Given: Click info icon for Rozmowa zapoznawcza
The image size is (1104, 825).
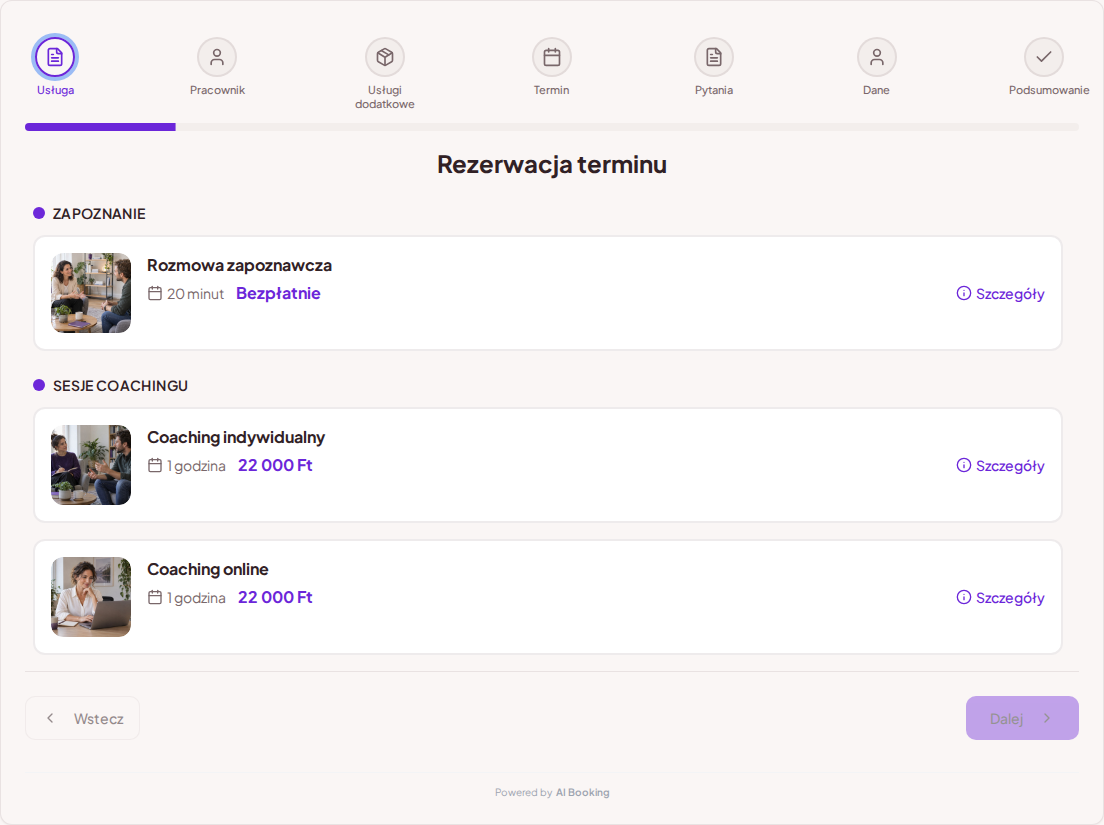Looking at the screenshot, I should pos(963,294).
